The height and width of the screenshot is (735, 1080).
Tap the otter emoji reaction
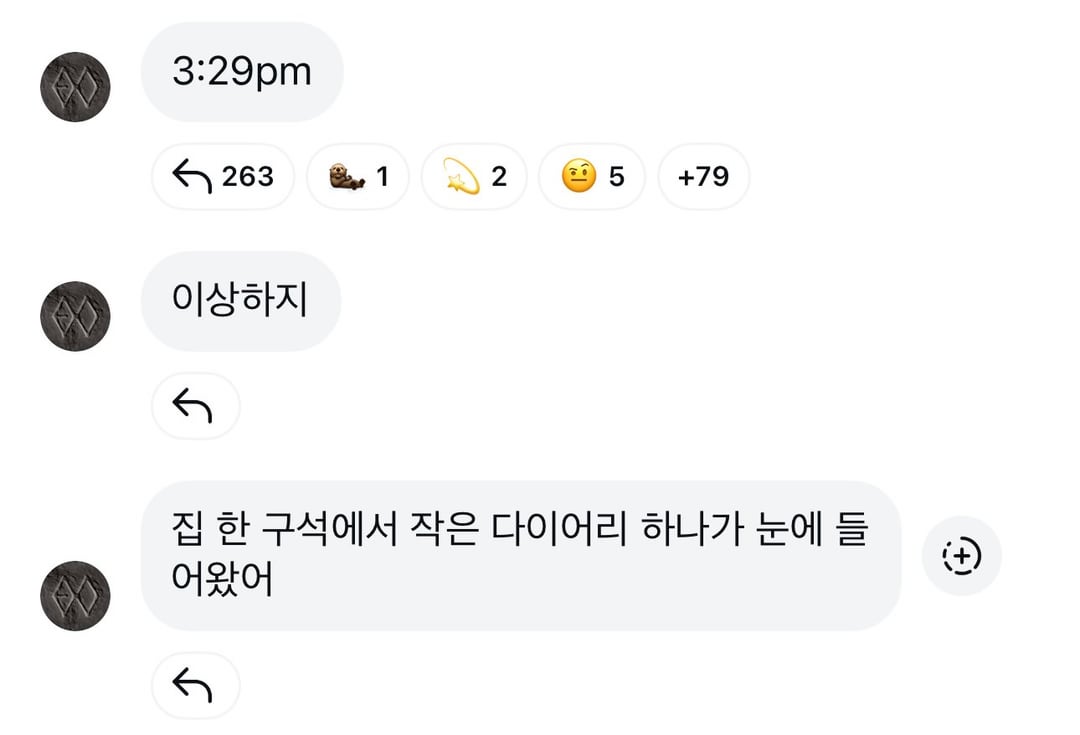coord(357,177)
